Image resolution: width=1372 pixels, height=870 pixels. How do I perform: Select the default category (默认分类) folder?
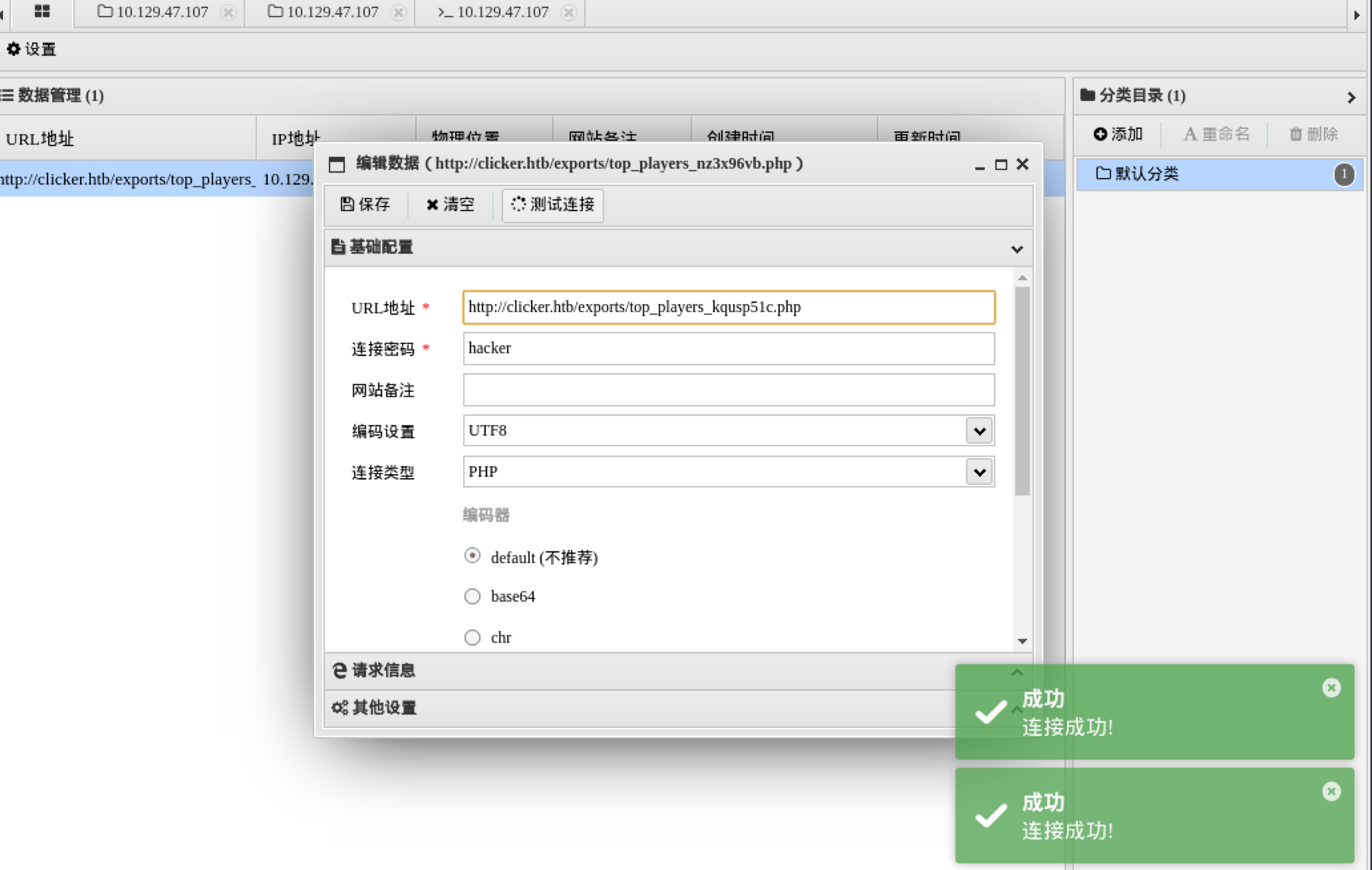[1146, 174]
